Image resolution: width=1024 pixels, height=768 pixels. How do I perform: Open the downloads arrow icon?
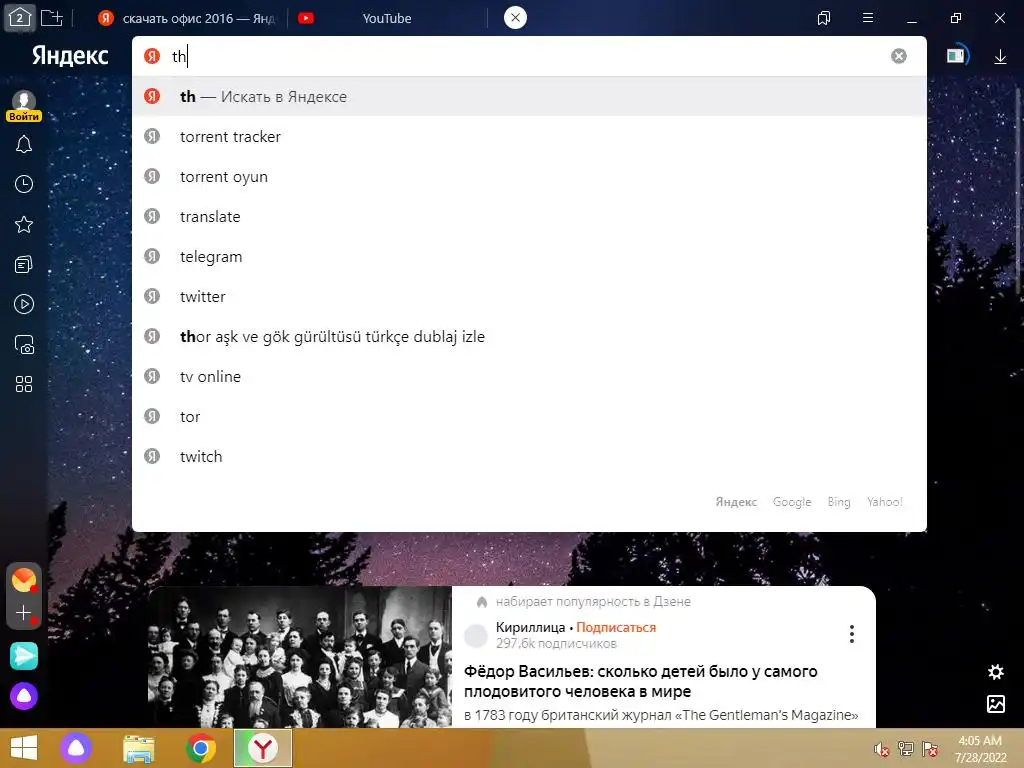tap(1000, 57)
